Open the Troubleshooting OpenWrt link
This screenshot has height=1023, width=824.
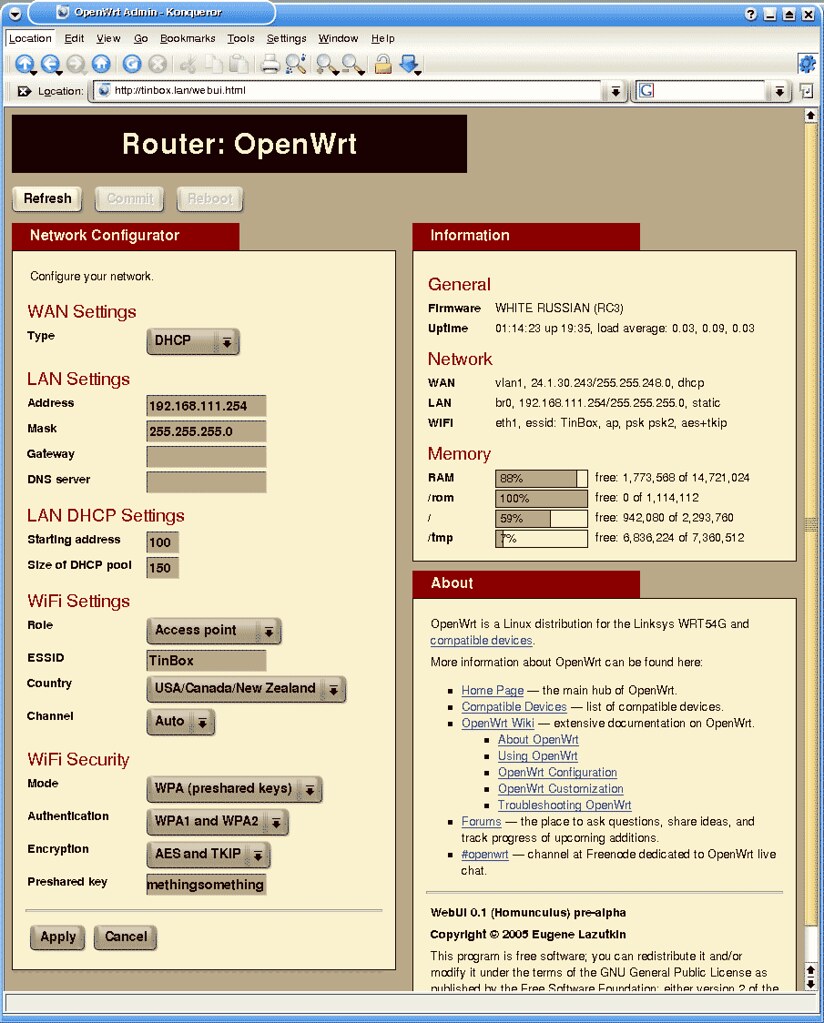[564, 805]
